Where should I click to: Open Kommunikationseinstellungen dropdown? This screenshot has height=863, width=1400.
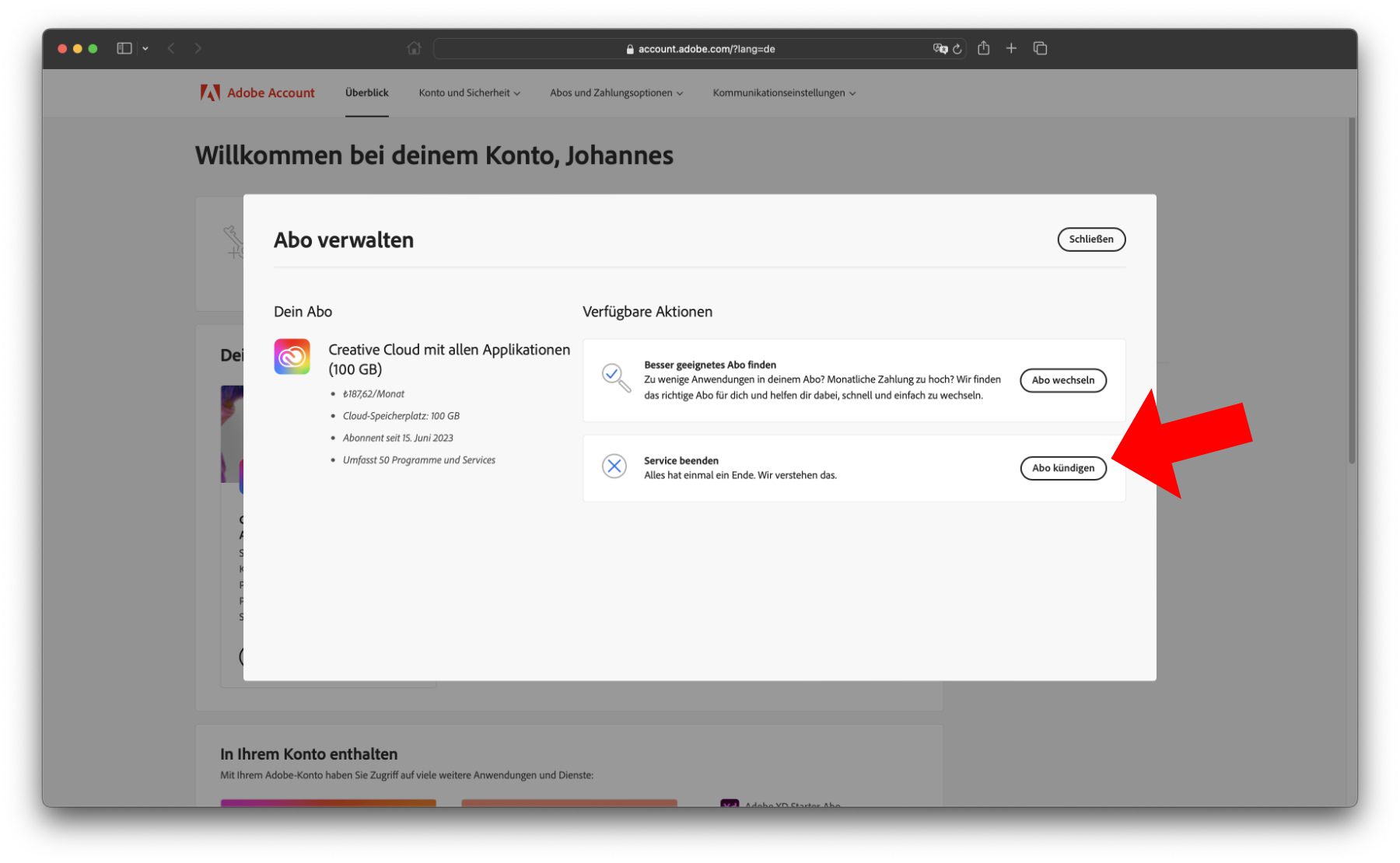(x=784, y=93)
